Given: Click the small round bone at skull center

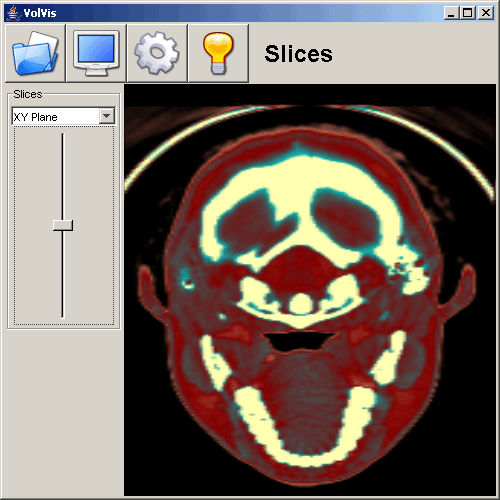Looking at the screenshot, I should (301, 304).
